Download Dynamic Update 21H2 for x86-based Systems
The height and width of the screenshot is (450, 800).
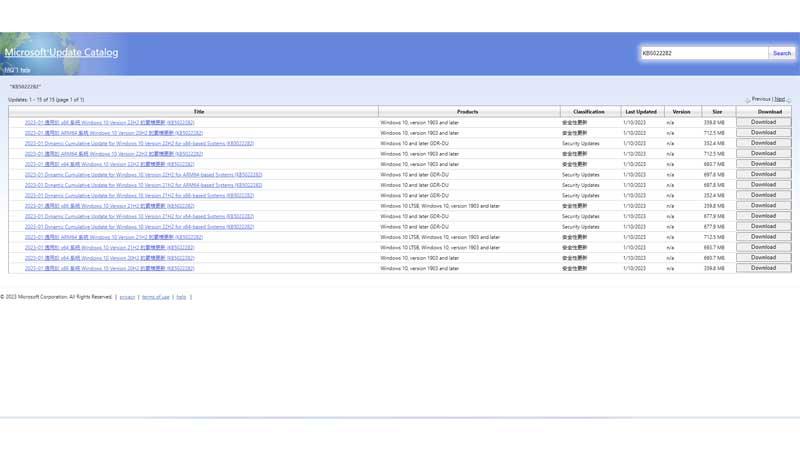click(x=763, y=195)
